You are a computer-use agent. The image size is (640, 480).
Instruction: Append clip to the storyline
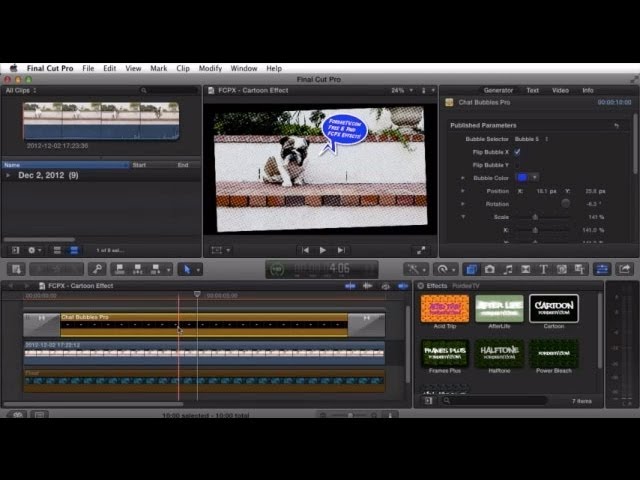[156, 269]
